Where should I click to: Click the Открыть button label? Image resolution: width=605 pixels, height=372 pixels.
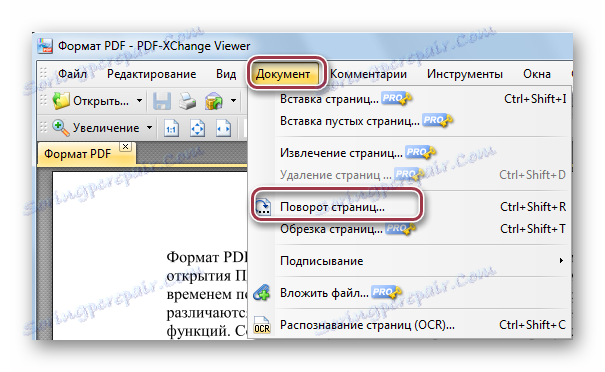click(x=101, y=101)
